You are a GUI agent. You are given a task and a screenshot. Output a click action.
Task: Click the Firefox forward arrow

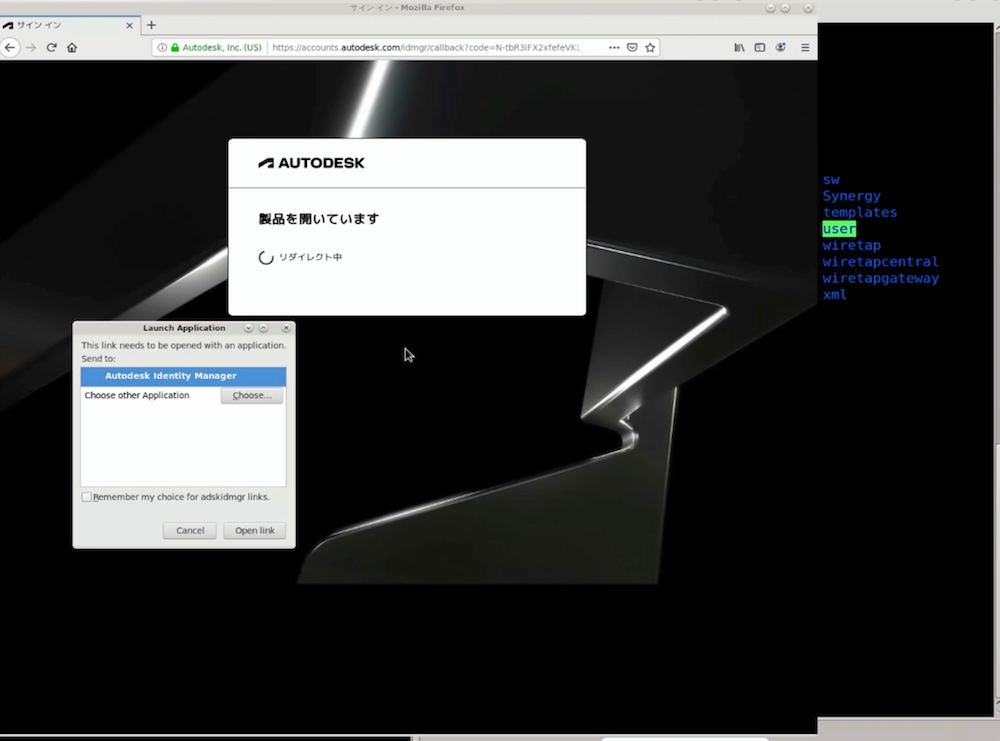click(31, 47)
